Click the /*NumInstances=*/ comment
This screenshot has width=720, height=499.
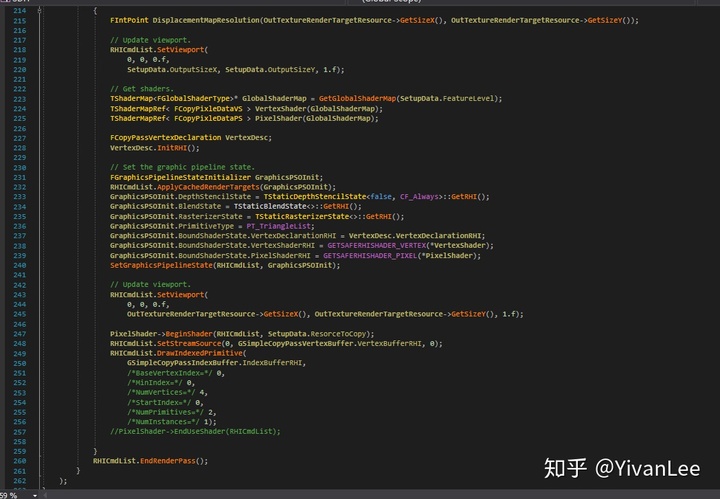[163, 421]
